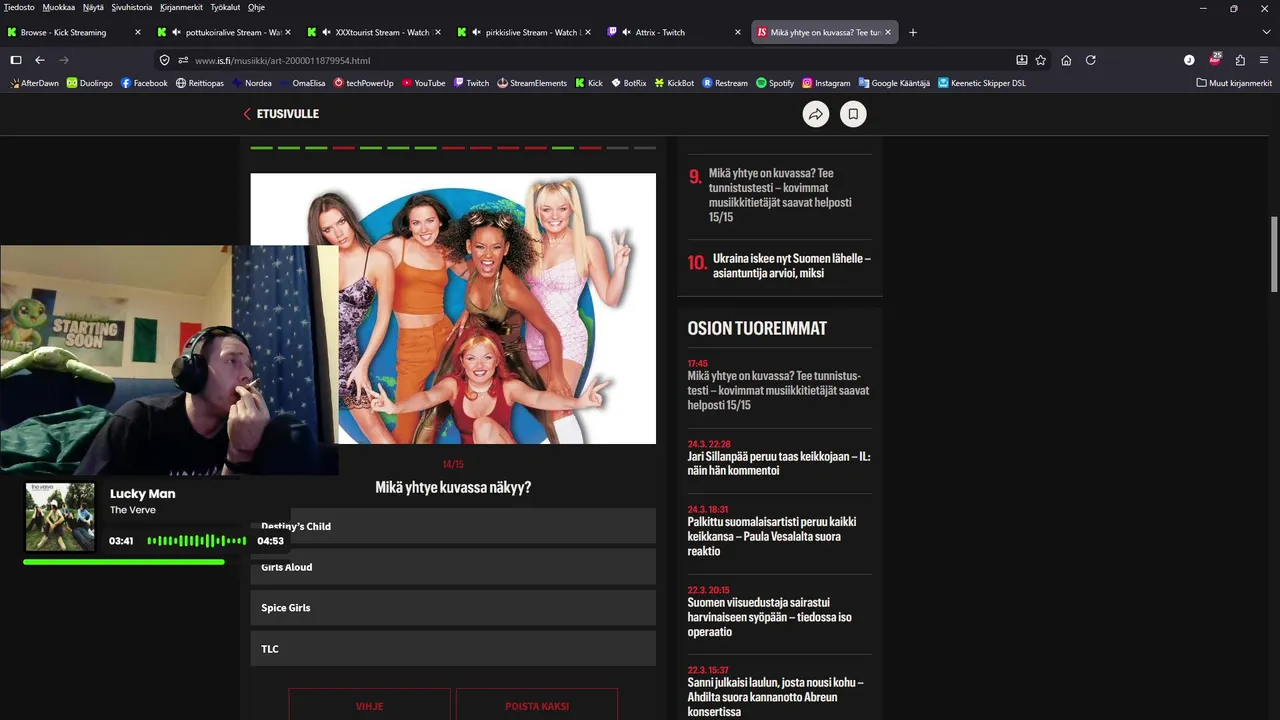Mute audio on XXXtourist tab
Image resolution: width=1280 pixels, height=720 pixels.
326,32
